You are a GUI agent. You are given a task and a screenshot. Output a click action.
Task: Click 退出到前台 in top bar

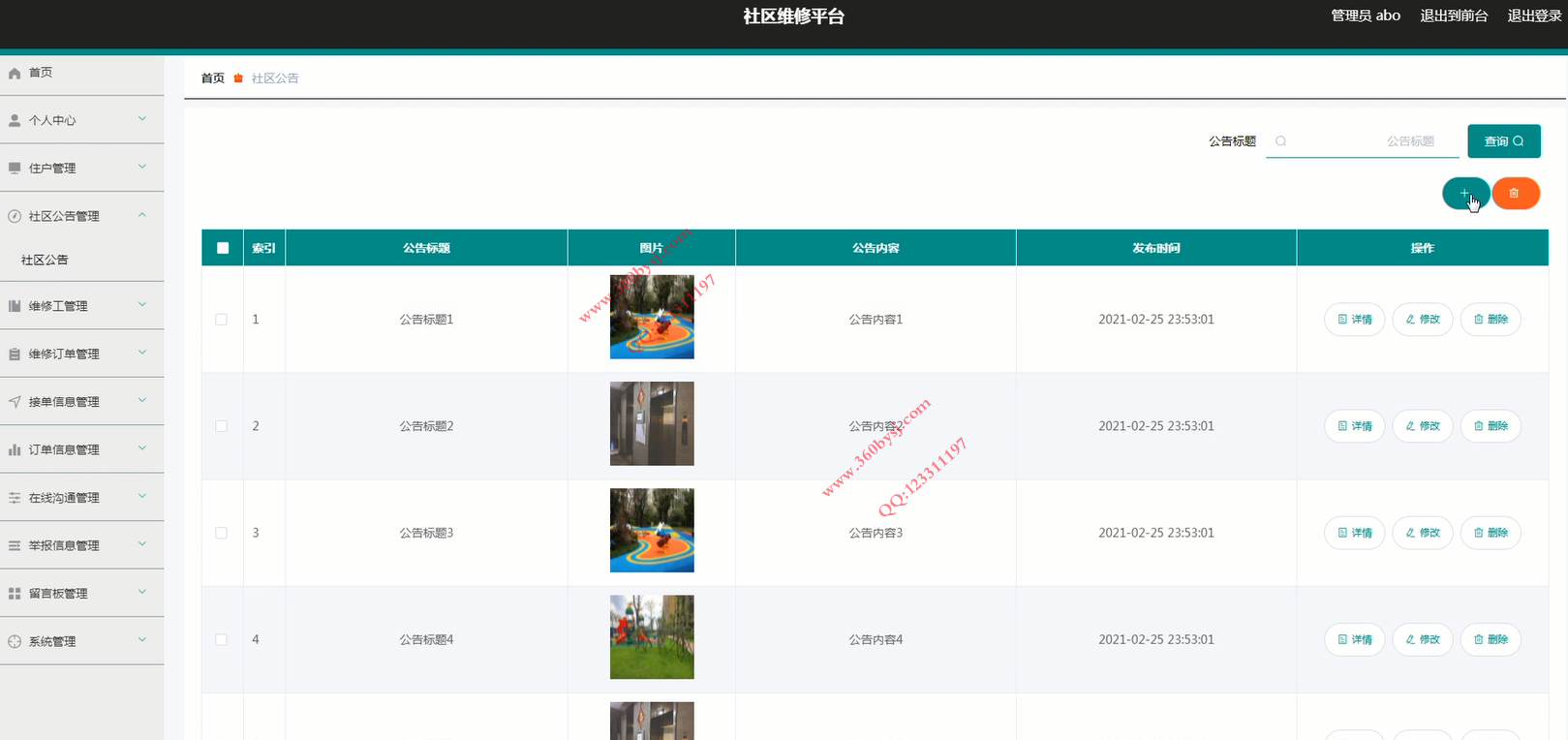click(1454, 15)
